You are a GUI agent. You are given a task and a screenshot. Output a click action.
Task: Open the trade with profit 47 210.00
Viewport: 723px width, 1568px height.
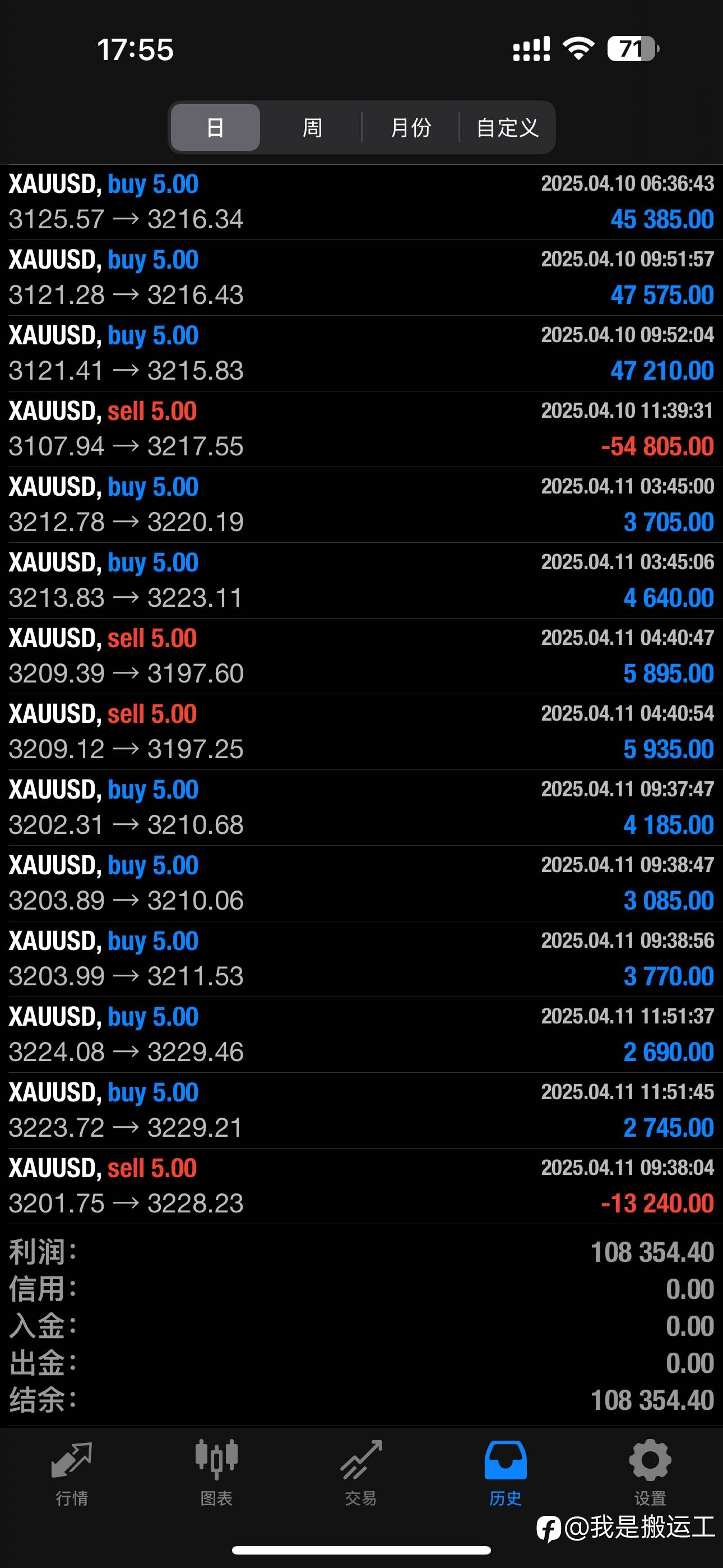pos(361,353)
